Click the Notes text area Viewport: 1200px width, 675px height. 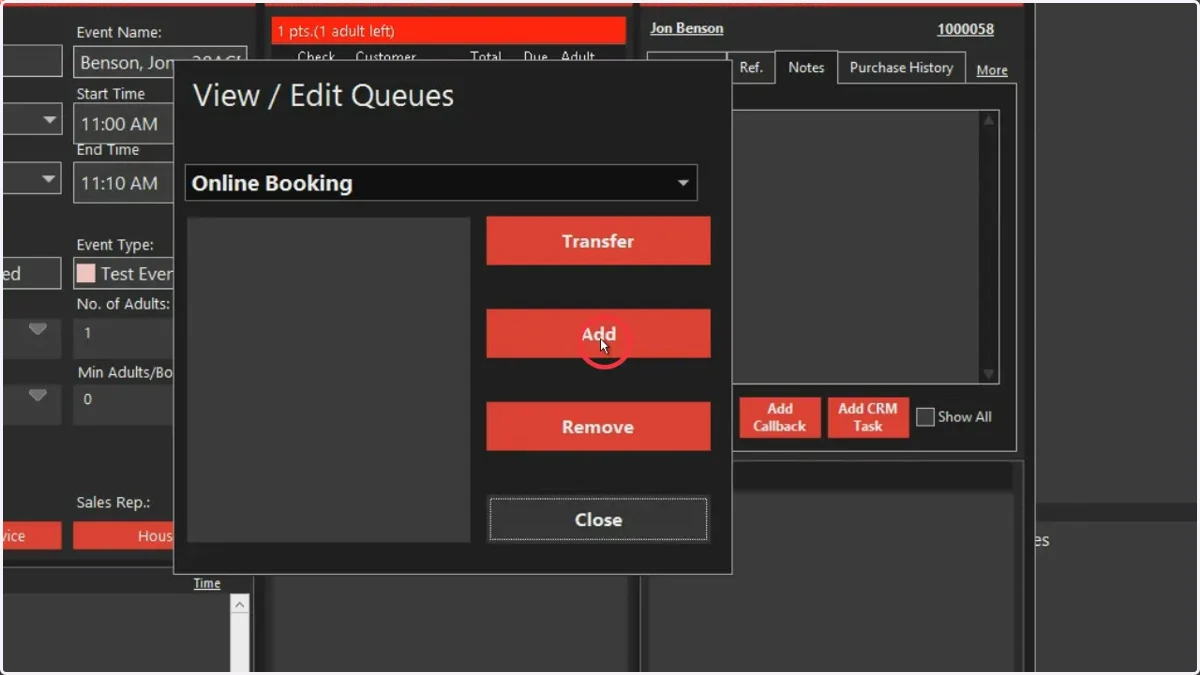click(x=856, y=247)
